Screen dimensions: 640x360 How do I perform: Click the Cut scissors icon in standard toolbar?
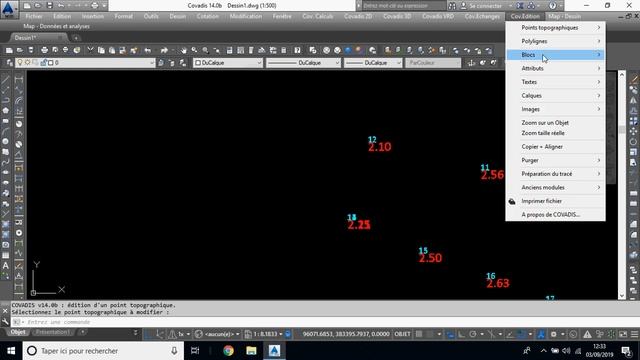point(90,50)
